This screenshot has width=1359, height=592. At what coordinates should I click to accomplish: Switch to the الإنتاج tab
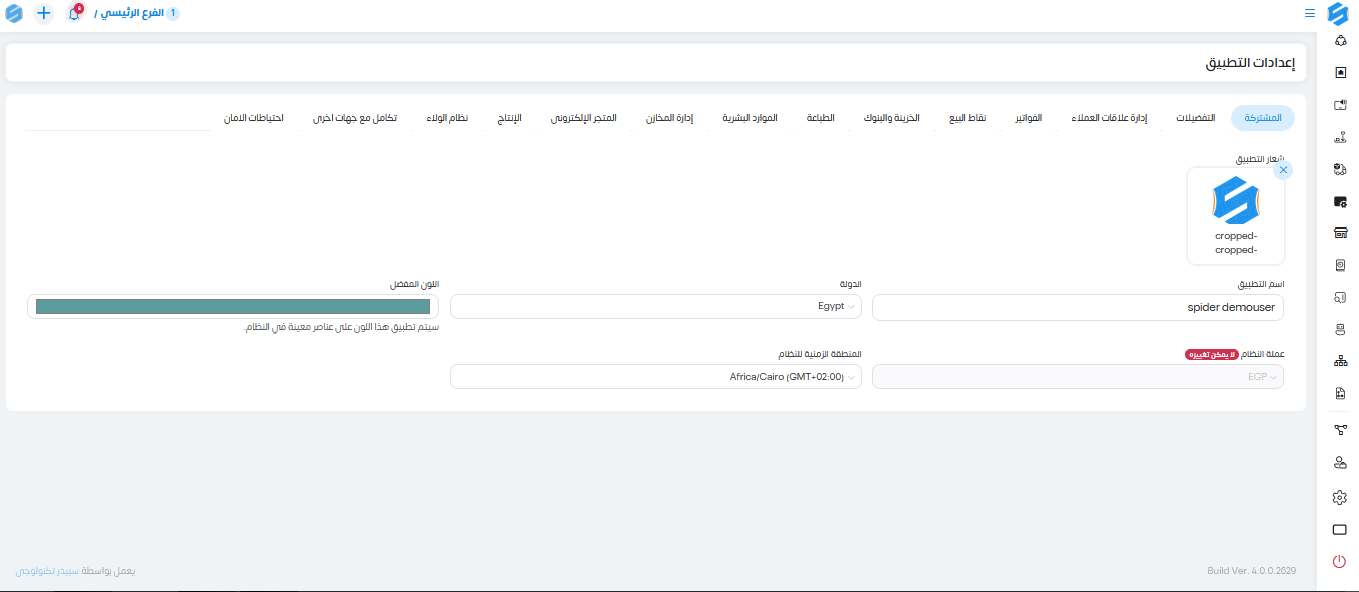click(509, 118)
